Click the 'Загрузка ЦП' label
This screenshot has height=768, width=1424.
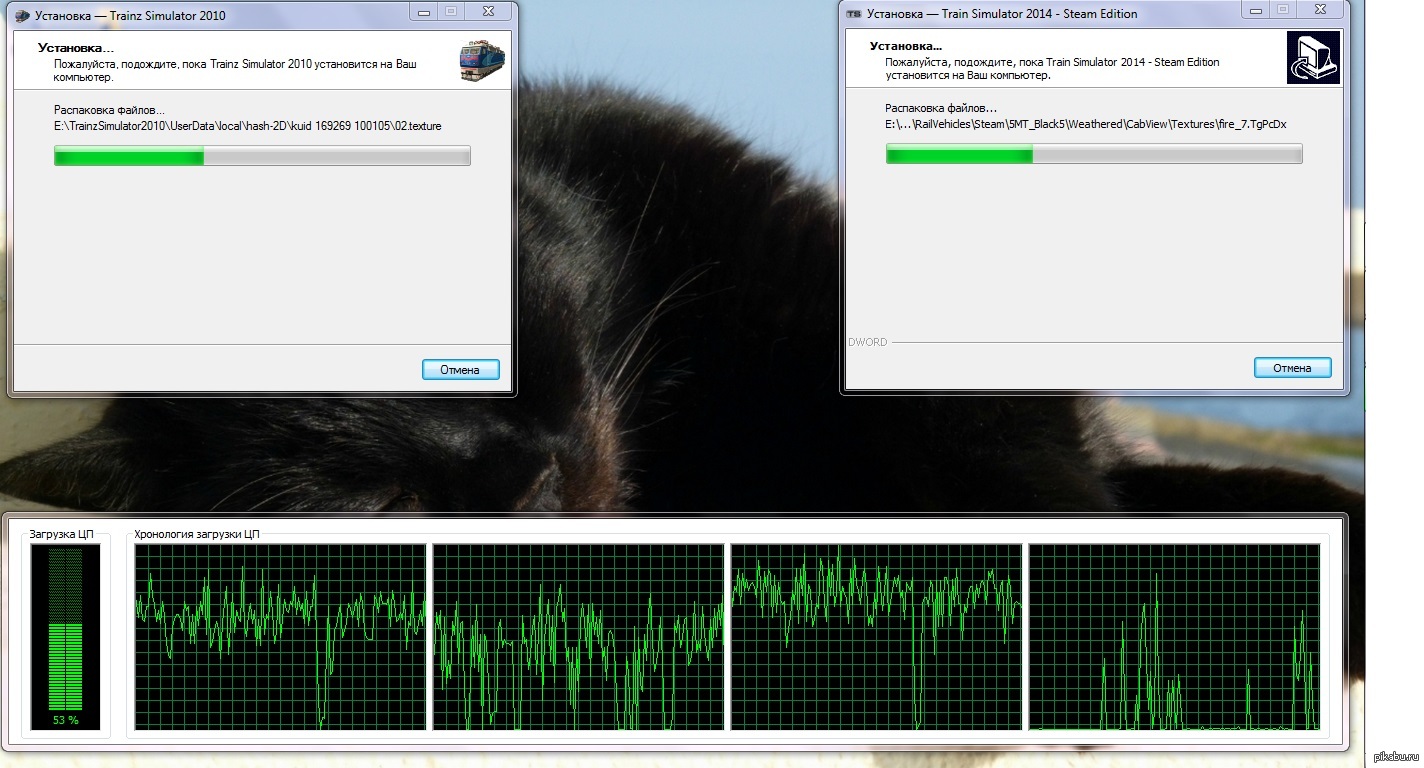point(61,535)
